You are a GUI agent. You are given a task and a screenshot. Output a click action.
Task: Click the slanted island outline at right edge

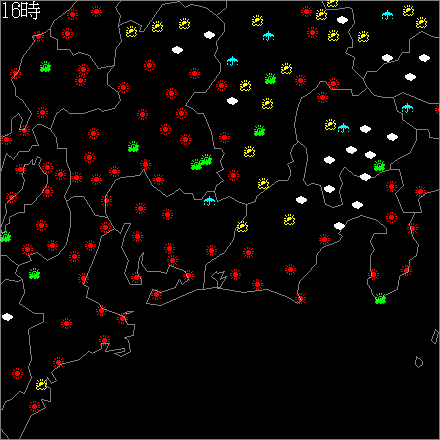(x=435, y=337)
